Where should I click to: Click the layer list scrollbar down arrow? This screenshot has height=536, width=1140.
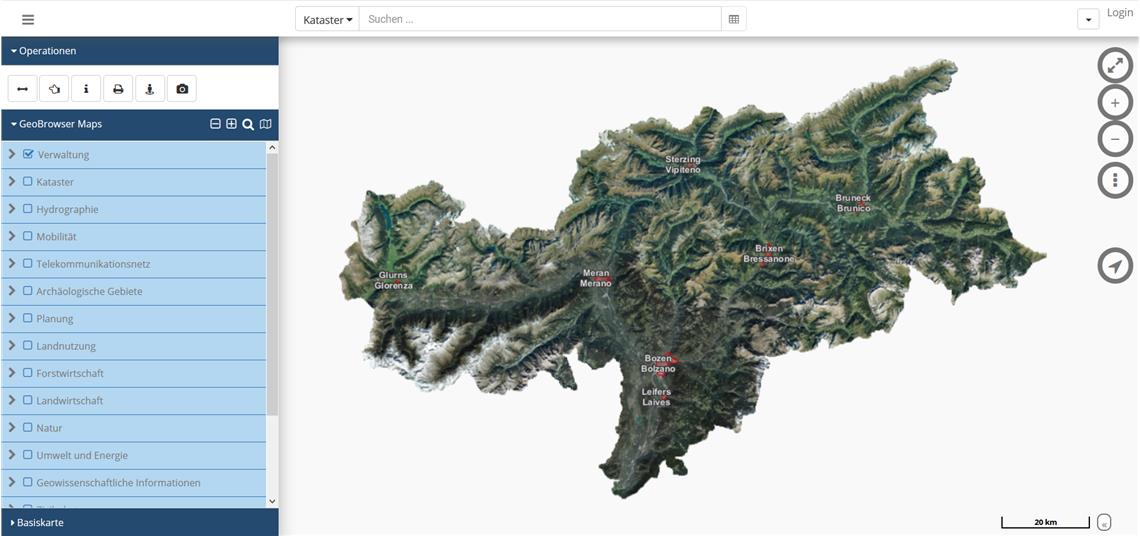pyautogui.click(x=272, y=501)
